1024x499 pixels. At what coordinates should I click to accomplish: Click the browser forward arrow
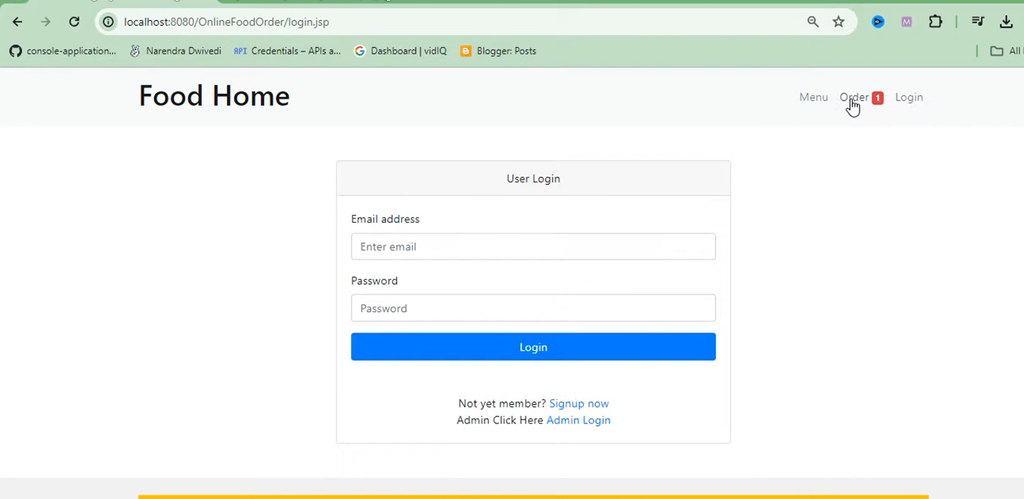(x=46, y=22)
